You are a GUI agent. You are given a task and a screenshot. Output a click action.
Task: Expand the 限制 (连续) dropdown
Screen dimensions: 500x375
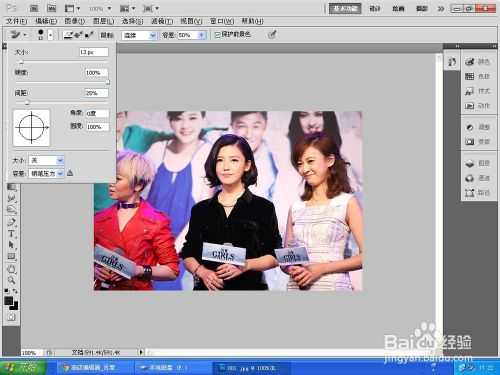click(x=139, y=35)
